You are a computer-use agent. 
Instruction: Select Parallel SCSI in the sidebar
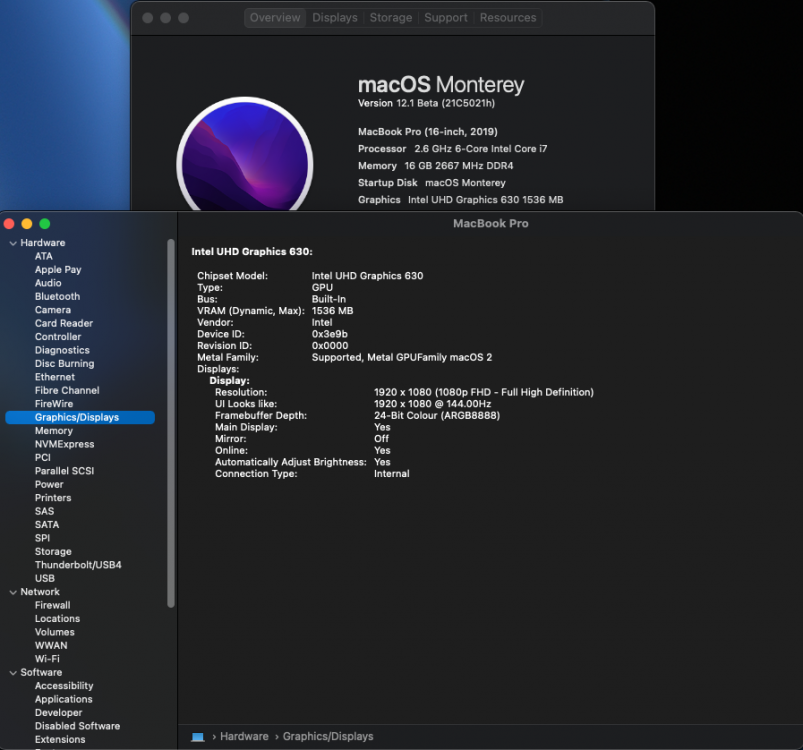pyautogui.click(x=65, y=471)
